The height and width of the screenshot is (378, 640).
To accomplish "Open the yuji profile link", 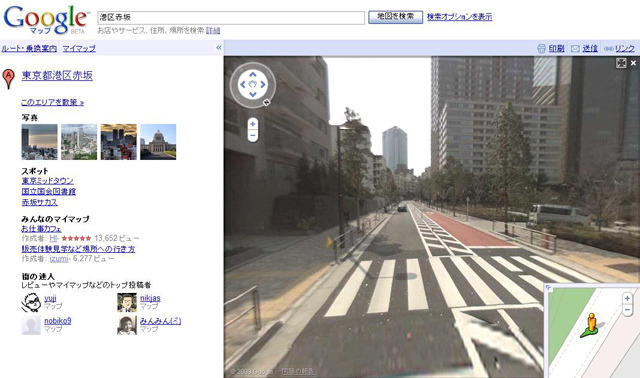I will click(x=50, y=298).
